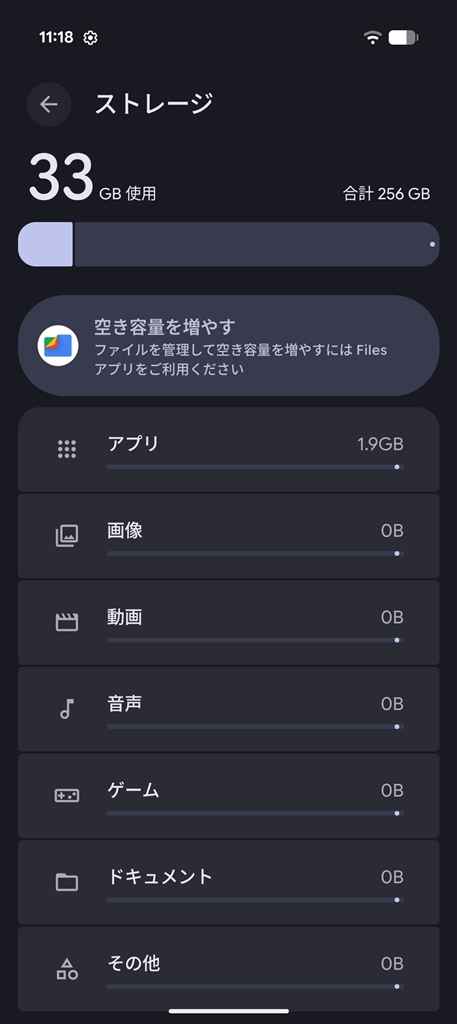Tap the bottom navigation gesture handle
Image resolution: width=457 pixels, height=1024 pixels.
[x=228, y=1011]
